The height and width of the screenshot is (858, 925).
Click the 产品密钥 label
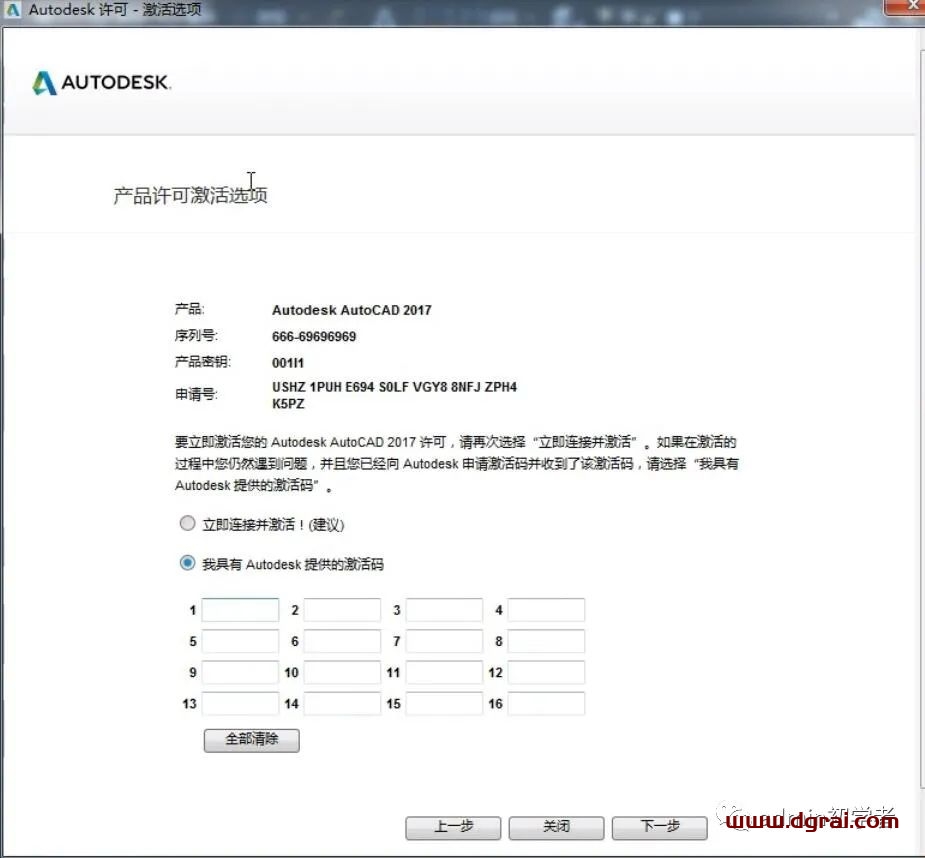(x=202, y=362)
